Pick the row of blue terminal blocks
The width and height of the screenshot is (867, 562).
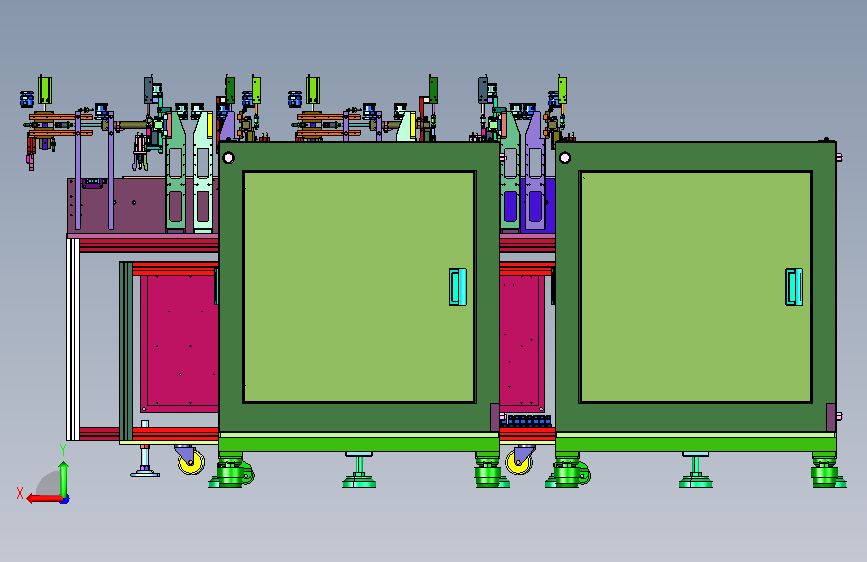pyautogui.click(x=529, y=421)
